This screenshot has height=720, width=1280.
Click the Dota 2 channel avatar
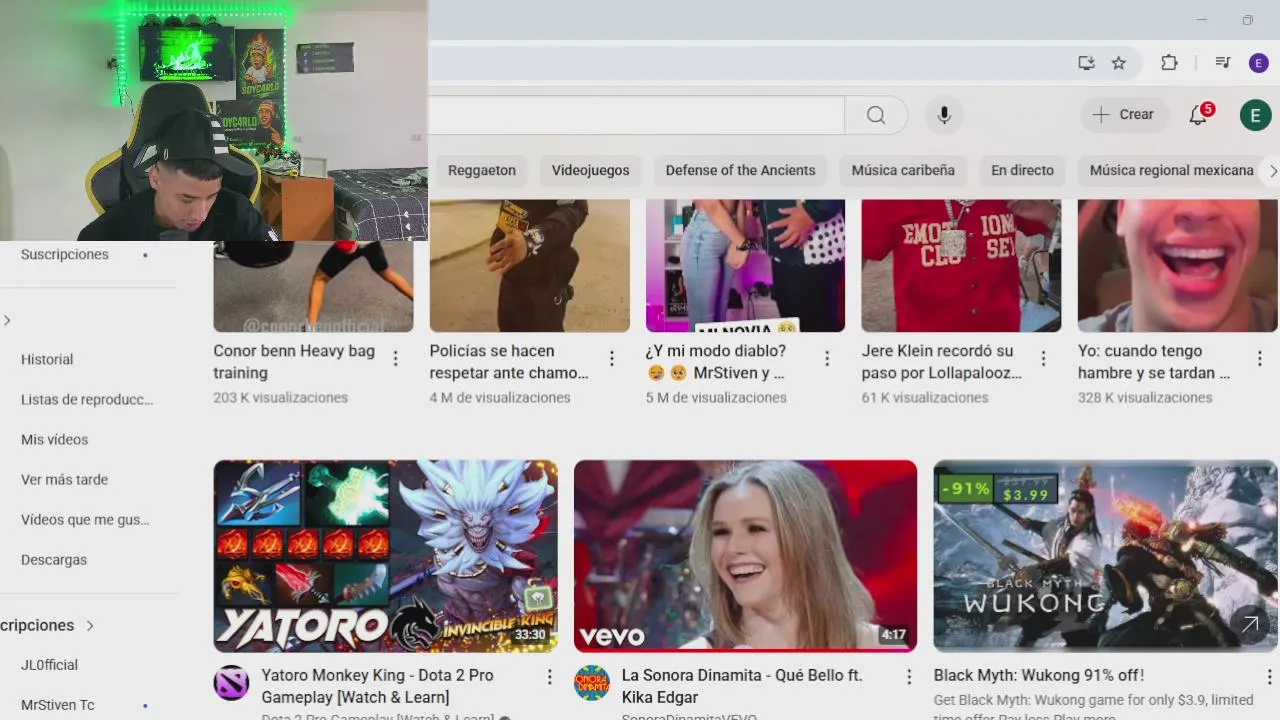click(231, 682)
